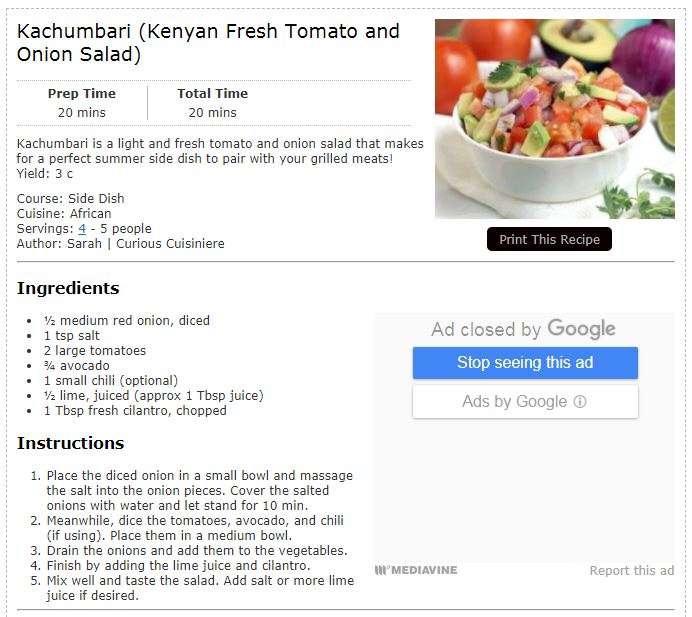Click the Stop seeing this ad button
Image resolution: width=692 pixels, height=617 pixels.
pyautogui.click(x=525, y=363)
